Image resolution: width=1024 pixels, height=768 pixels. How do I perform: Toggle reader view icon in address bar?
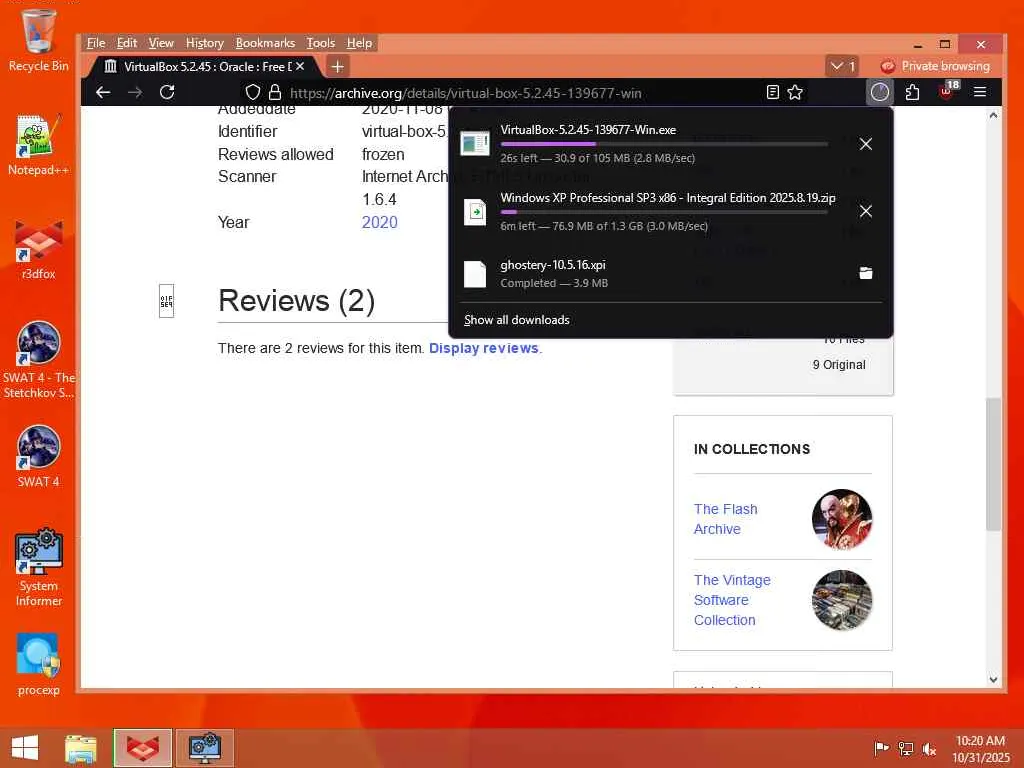773,92
